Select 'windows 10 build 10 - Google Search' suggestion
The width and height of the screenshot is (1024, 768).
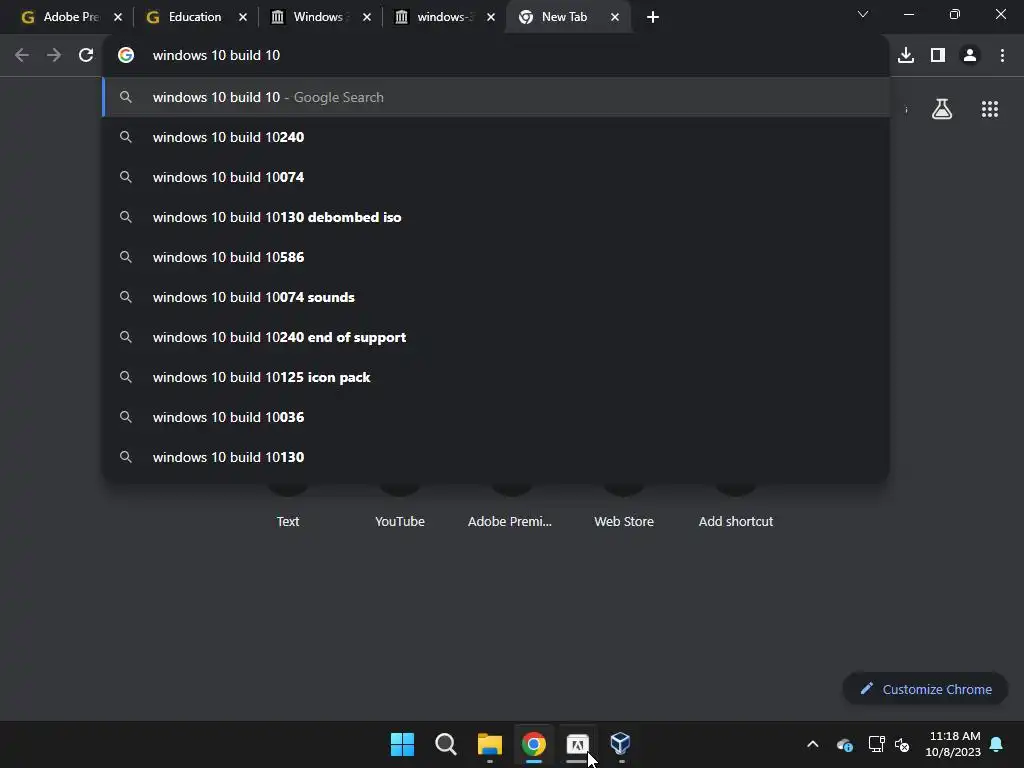(x=496, y=97)
